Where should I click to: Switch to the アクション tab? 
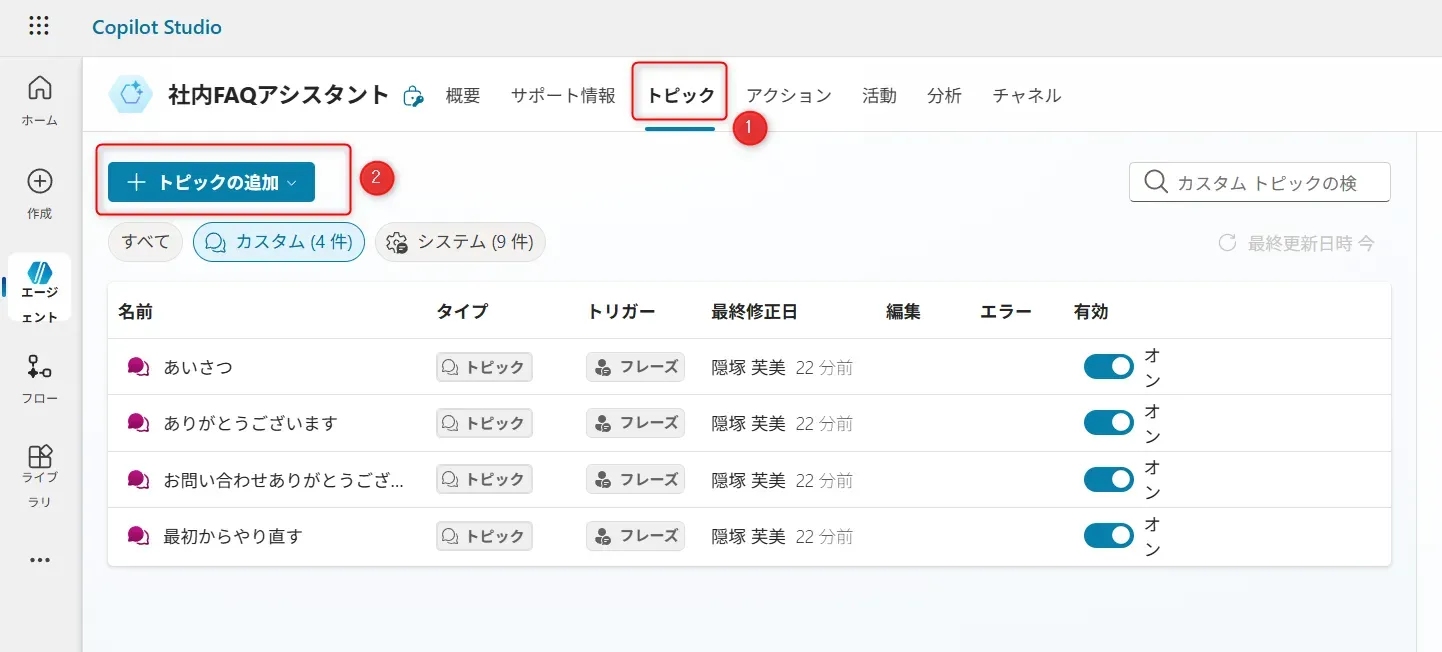click(x=788, y=96)
